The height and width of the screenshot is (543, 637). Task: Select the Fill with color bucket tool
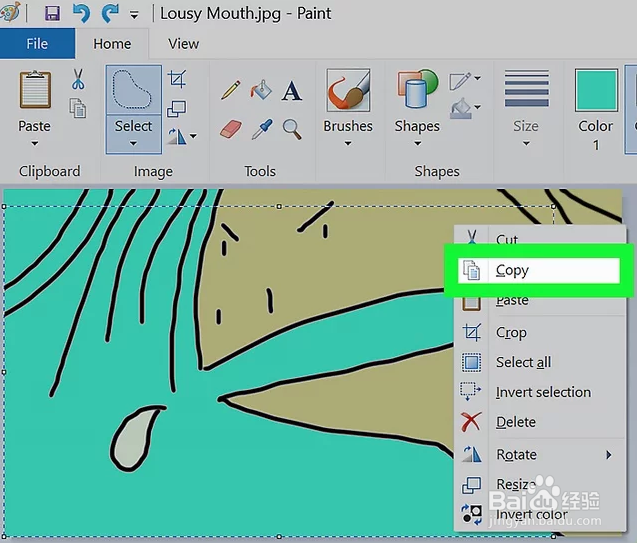point(261,90)
